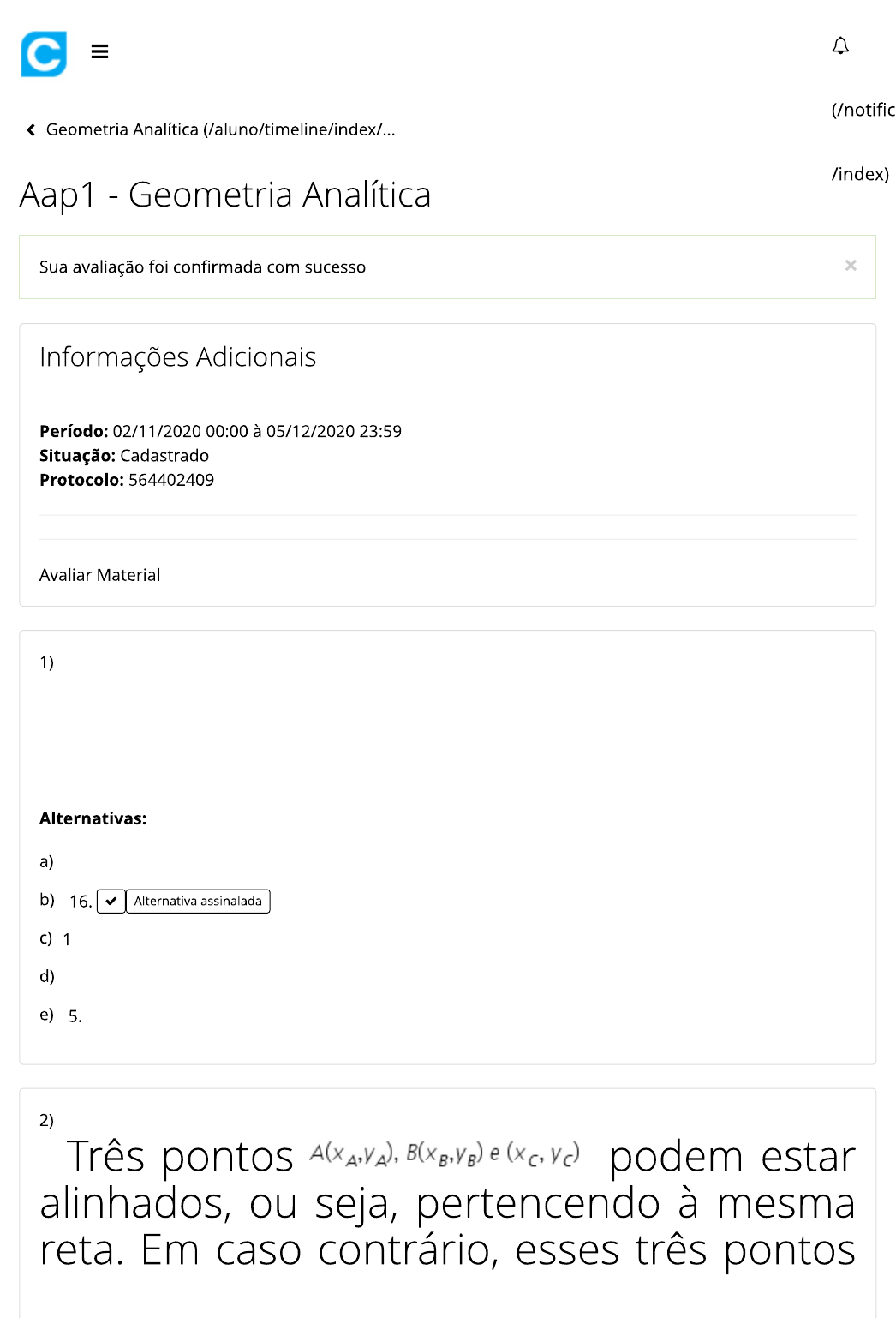Click the Alternativas label in question 1
The height and width of the screenshot is (1318, 896).
93,818
